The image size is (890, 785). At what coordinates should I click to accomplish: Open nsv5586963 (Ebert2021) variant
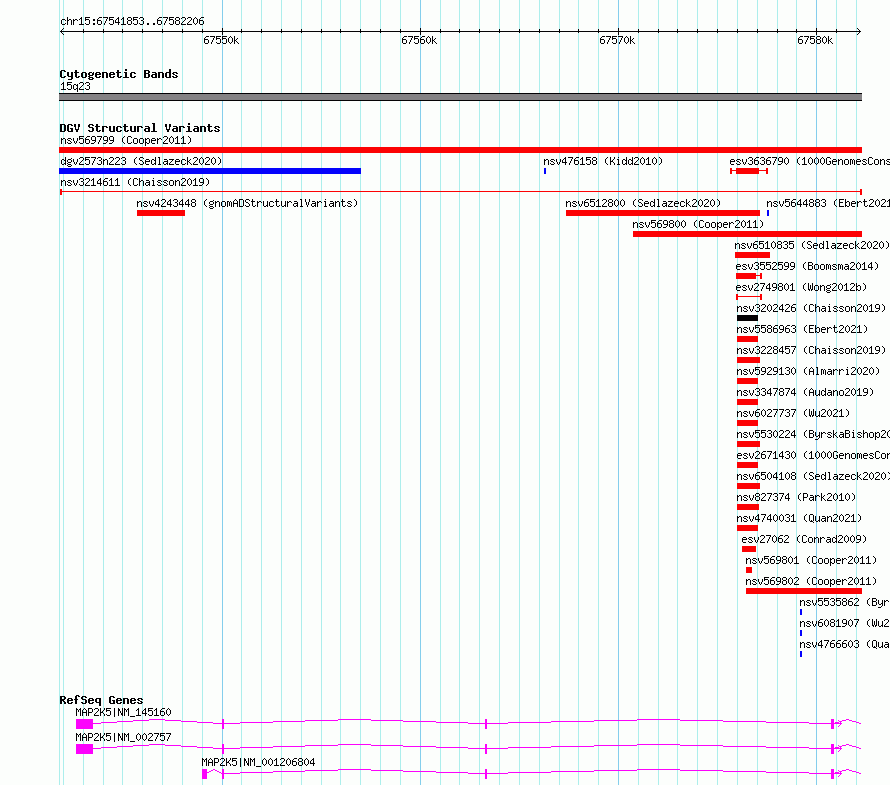802,329
